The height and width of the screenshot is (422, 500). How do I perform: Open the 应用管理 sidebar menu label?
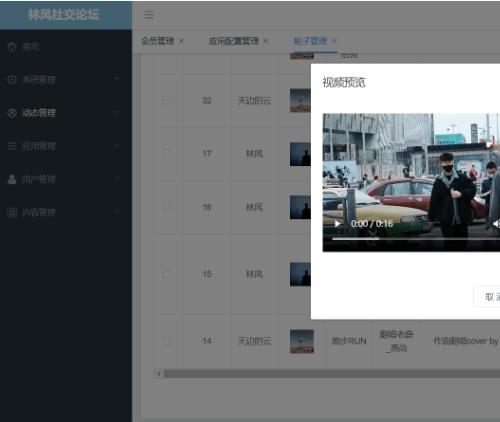click(39, 146)
